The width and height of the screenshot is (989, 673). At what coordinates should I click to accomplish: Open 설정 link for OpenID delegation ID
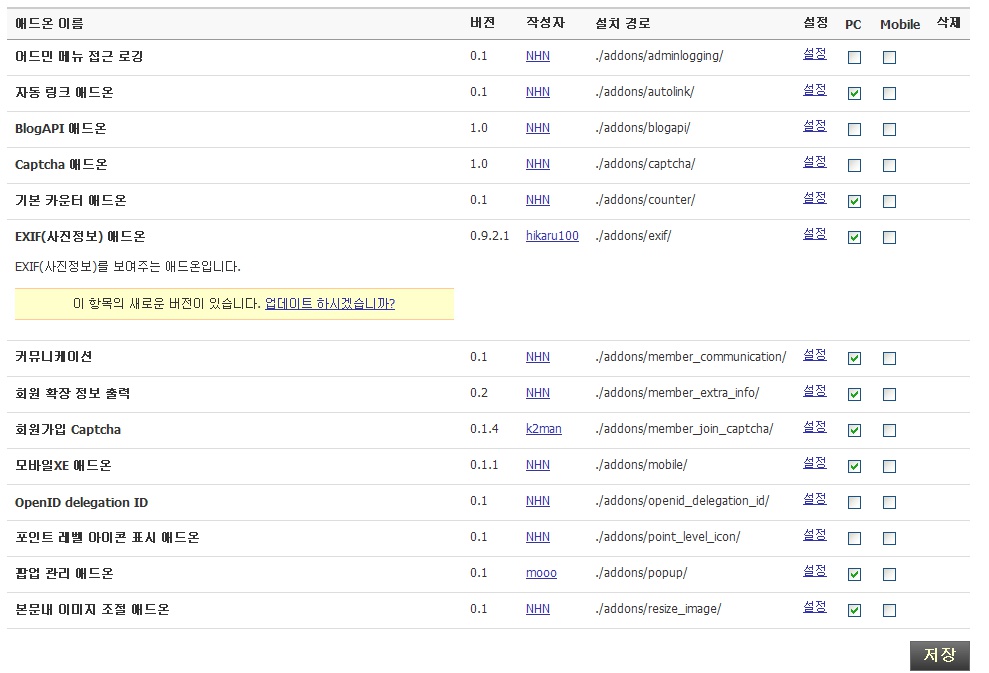tap(814, 499)
